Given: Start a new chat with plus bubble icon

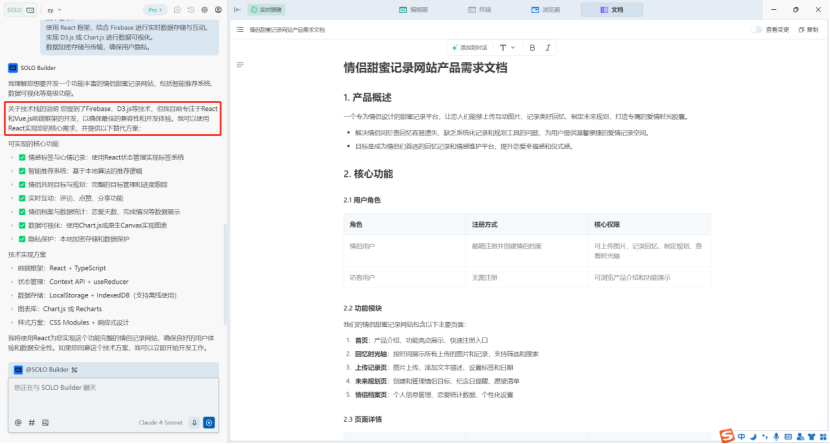Looking at the screenshot, I should pyautogui.click(x=177, y=10).
